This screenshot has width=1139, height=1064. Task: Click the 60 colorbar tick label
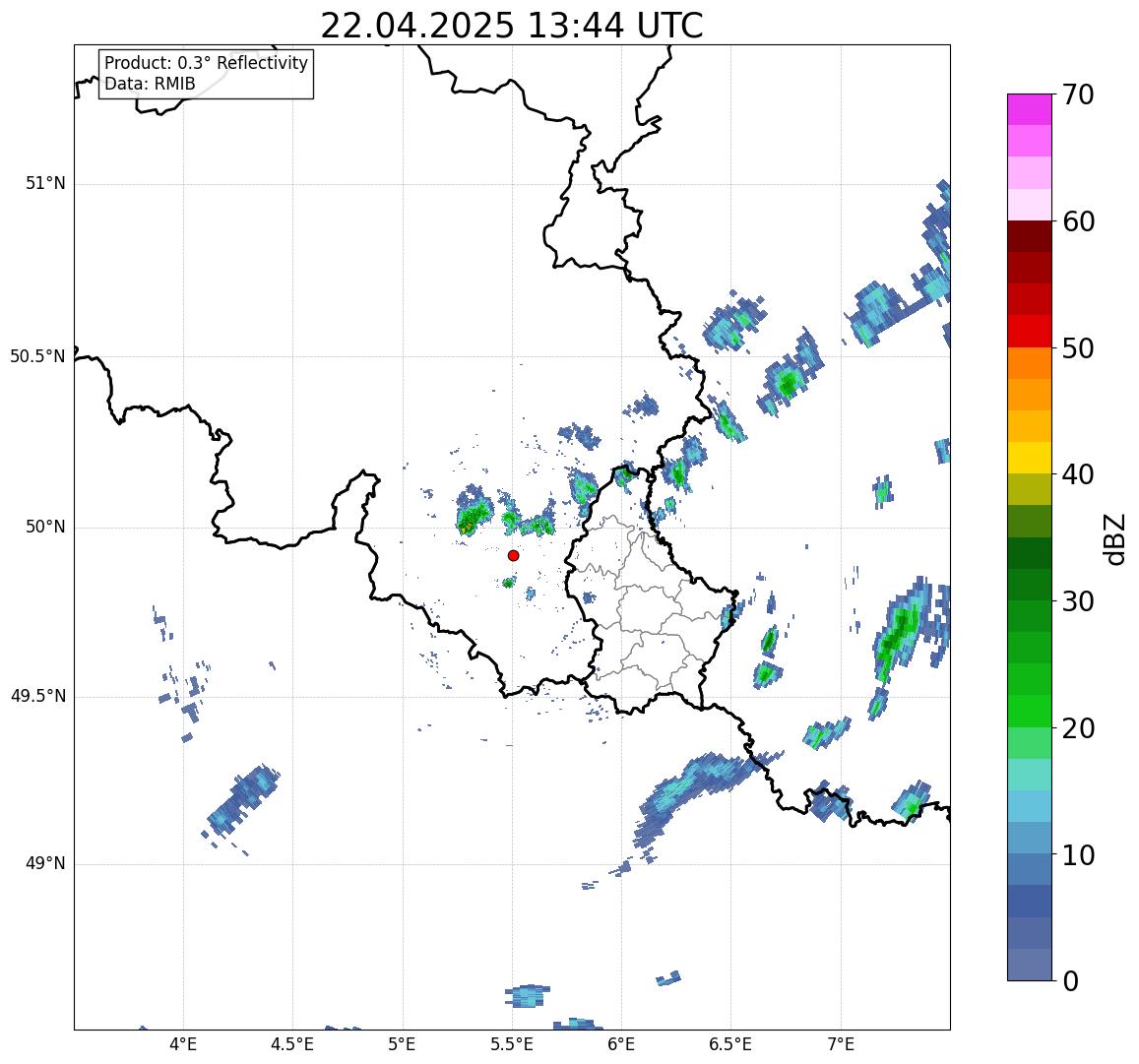[1078, 221]
